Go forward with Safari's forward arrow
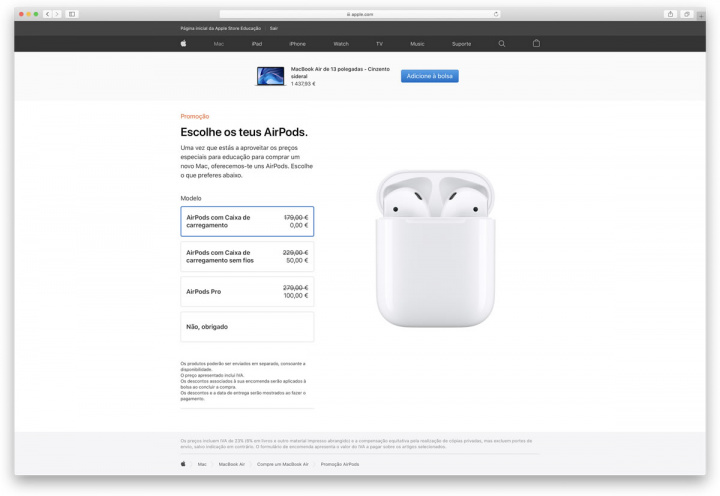Image resolution: width=720 pixels, height=496 pixels. coord(57,14)
